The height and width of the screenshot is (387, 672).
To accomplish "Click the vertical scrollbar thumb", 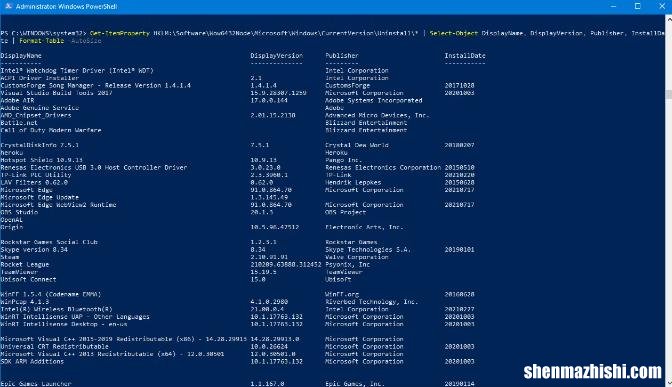I will click(669, 94).
